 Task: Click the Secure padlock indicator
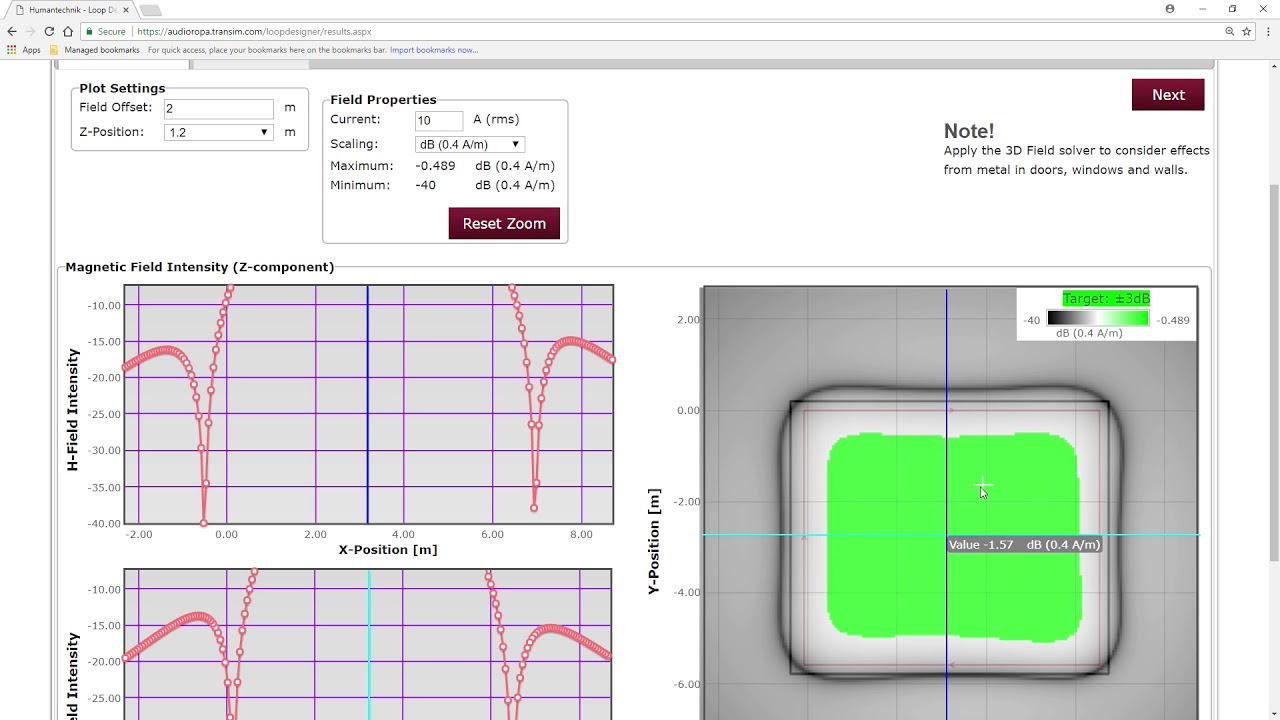(x=106, y=31)
